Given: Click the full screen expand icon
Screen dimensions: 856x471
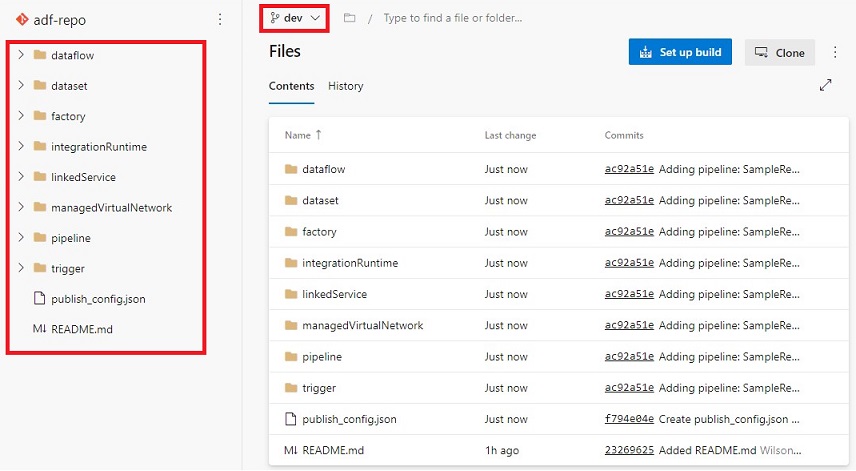Looking at the screenshot, I should point(825,85).
